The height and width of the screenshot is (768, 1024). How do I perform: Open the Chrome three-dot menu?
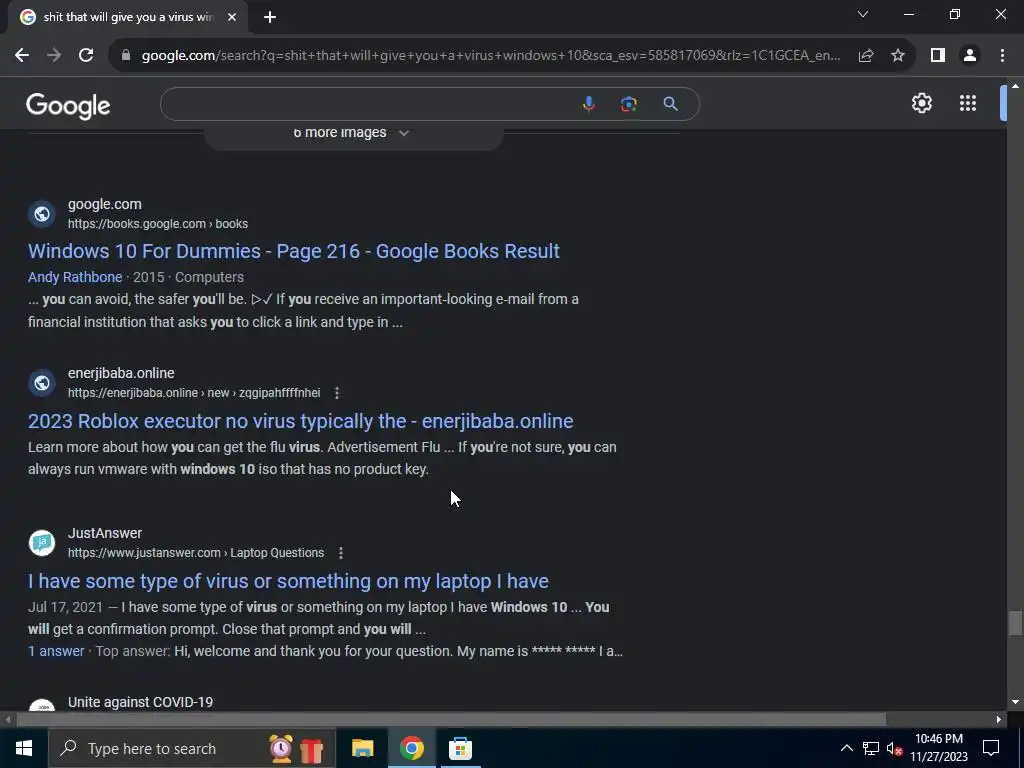(x=1002, y=56)
